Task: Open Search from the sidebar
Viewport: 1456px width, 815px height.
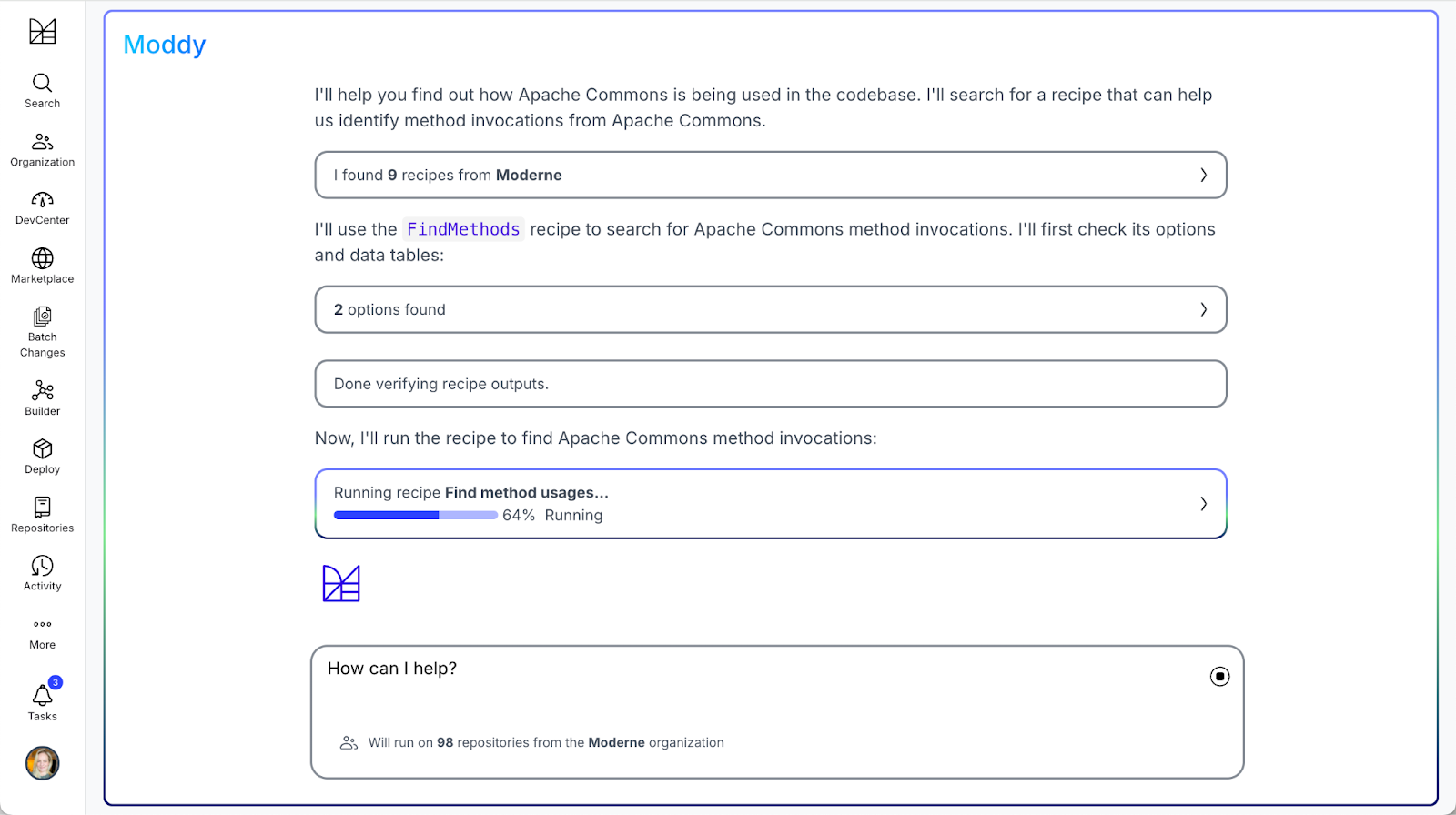Action: point(42,91)
